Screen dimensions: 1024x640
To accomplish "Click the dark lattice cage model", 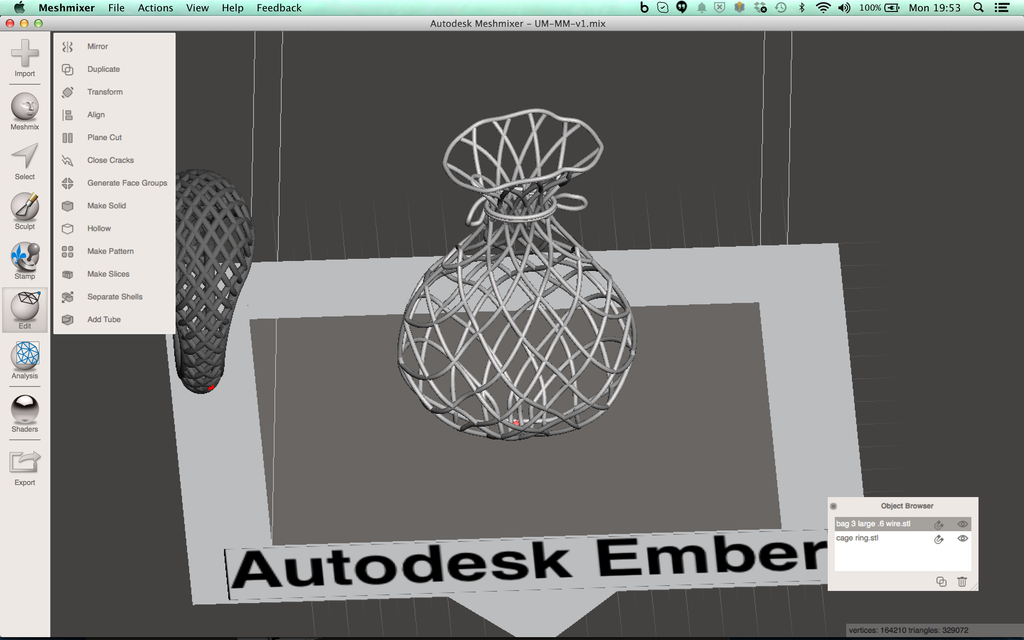I will click(x=212, y=281).
